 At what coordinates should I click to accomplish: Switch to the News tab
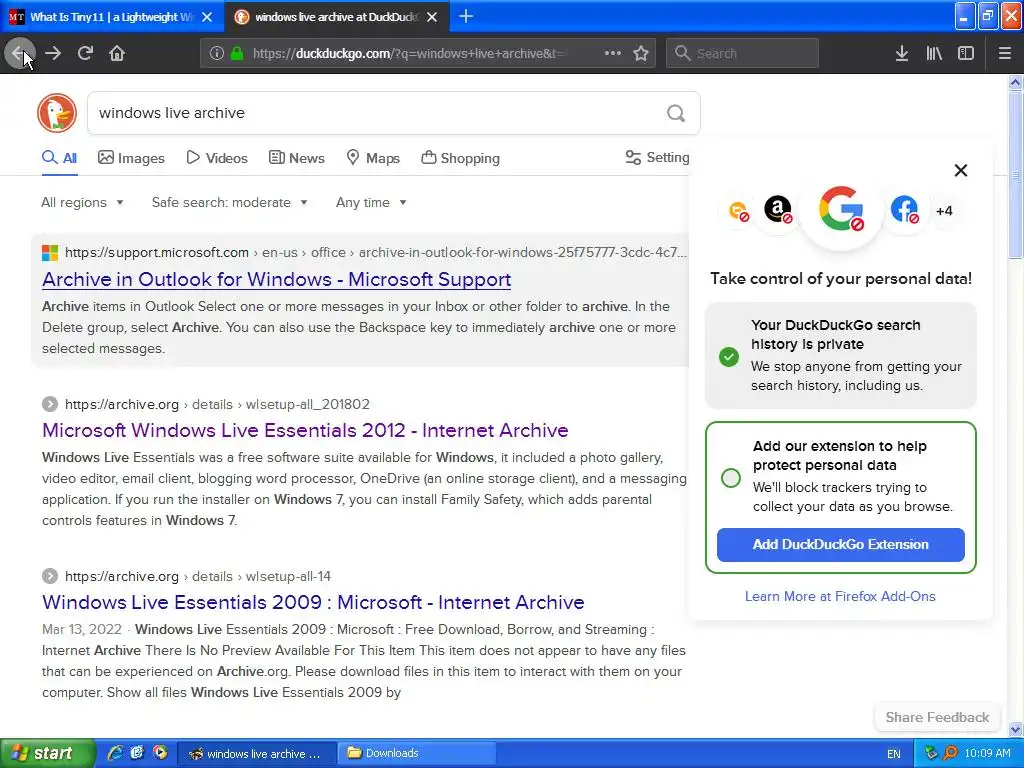[296, 158]
